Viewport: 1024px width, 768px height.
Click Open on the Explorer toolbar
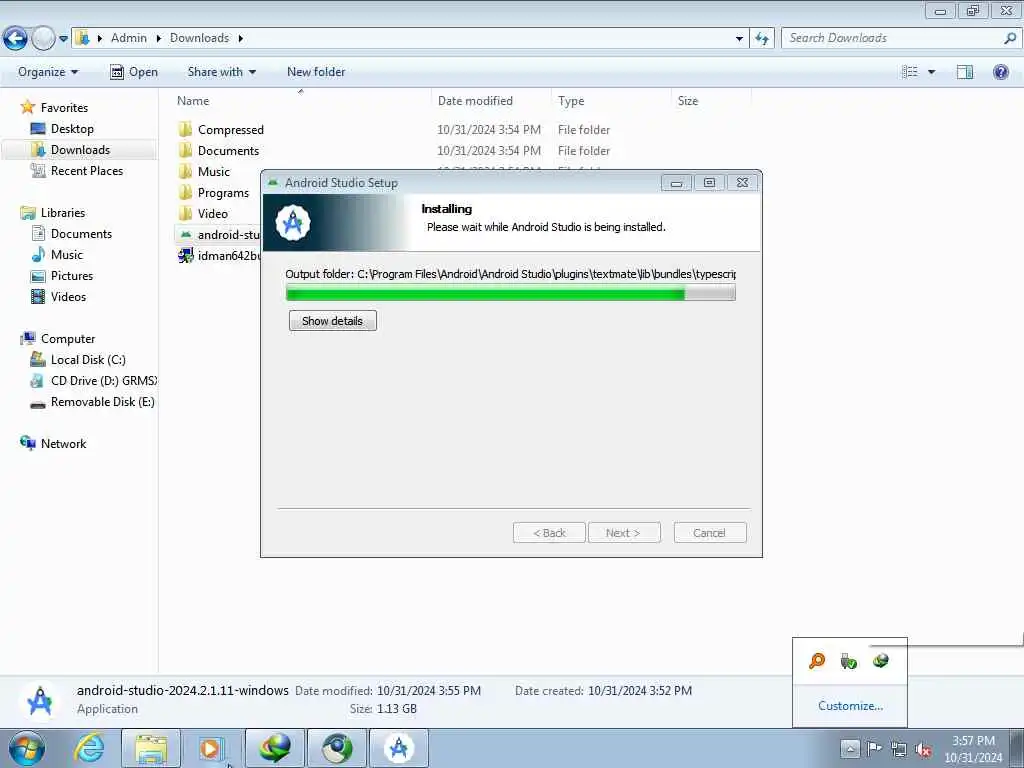134,72
